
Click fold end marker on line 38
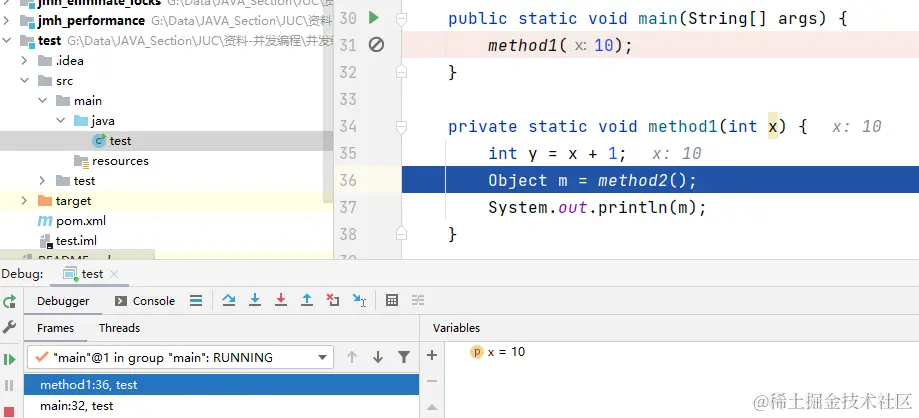pyautogui.click(x=401, y=233)
